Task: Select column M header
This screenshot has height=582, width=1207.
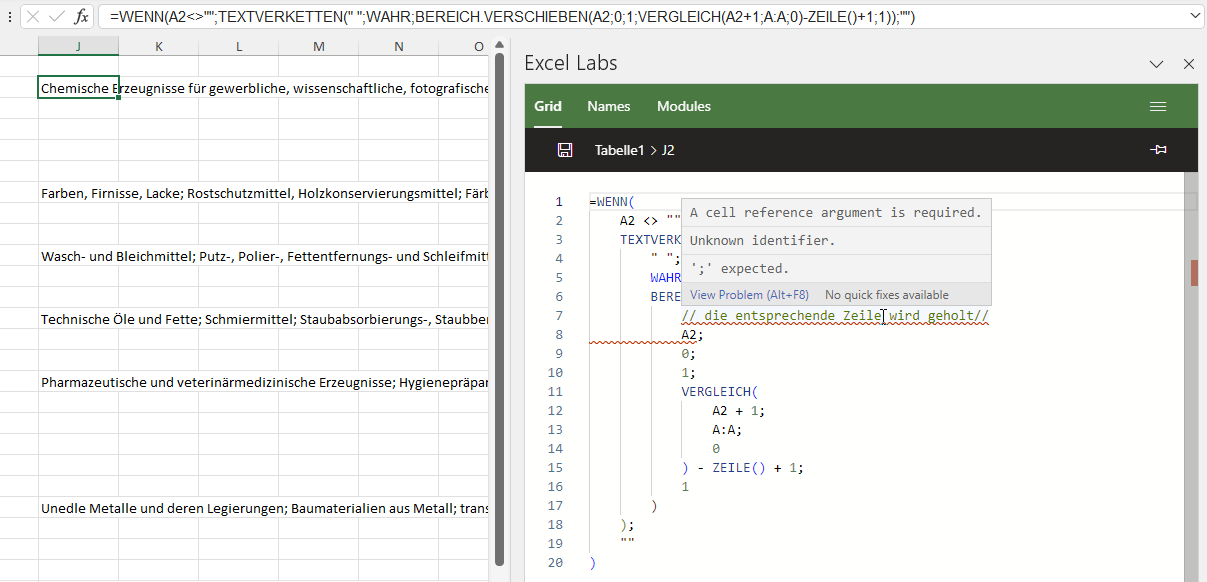Action: coord(318,47)
